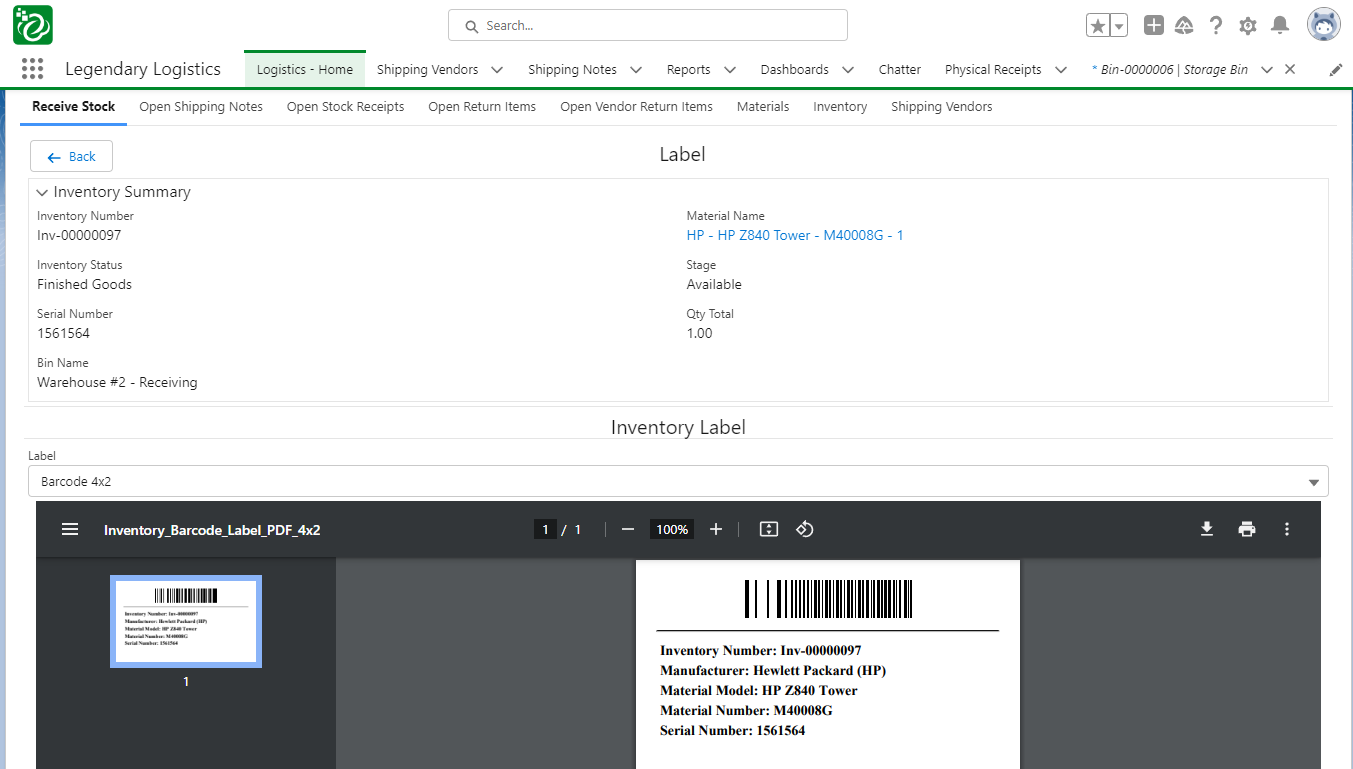The width and height of the screenshot is (1353, 769).
Task: Click the Back button
Action: [x=71, y=156]
